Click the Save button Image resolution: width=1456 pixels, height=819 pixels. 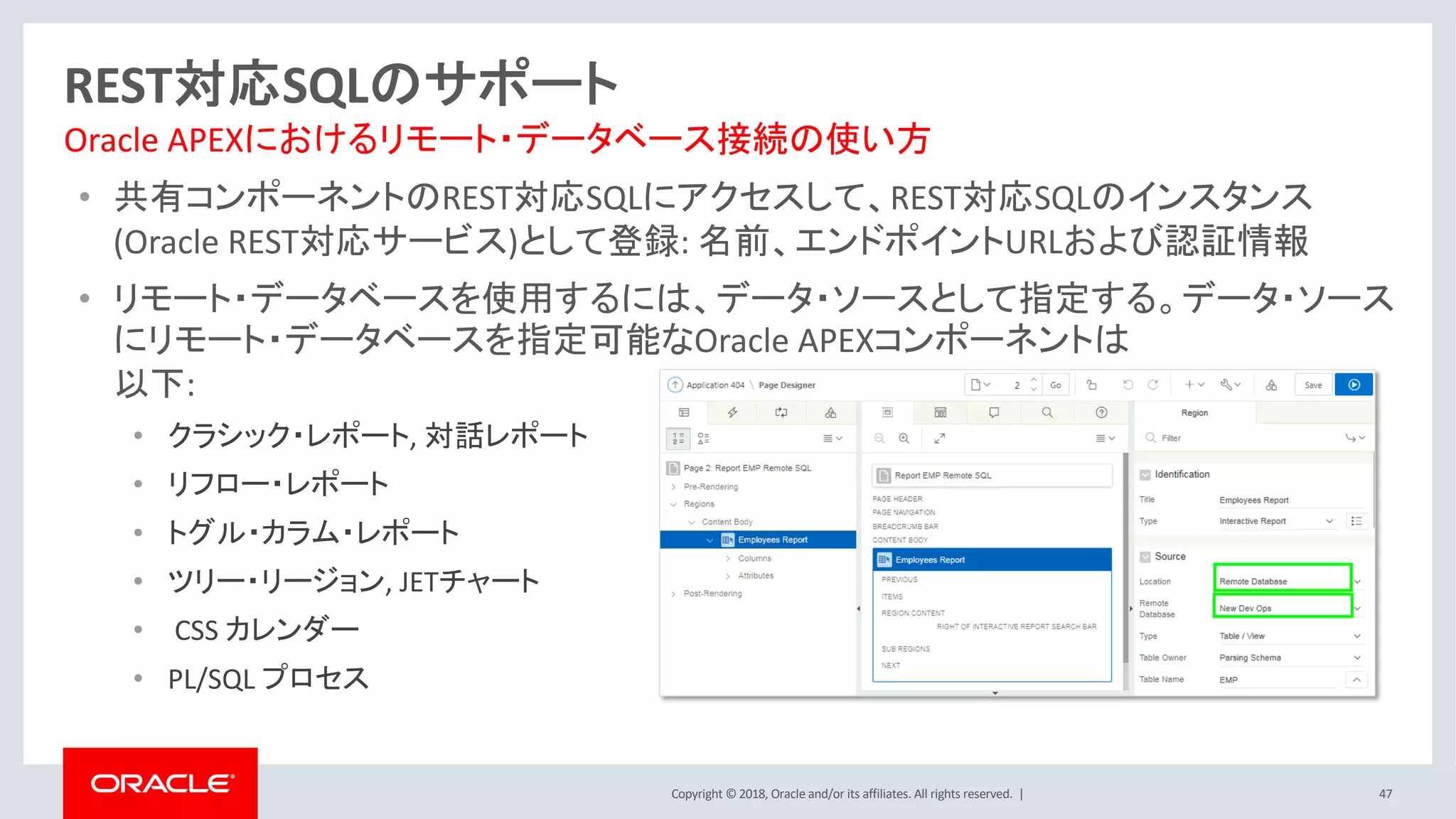point(1313,385)
